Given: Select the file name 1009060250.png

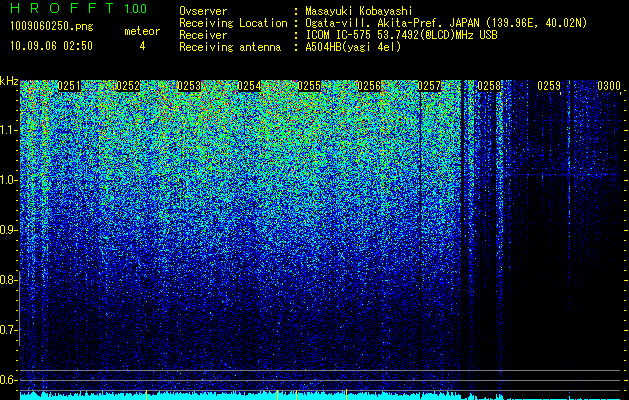Looking at the screenshot, I should click(52, 27).
